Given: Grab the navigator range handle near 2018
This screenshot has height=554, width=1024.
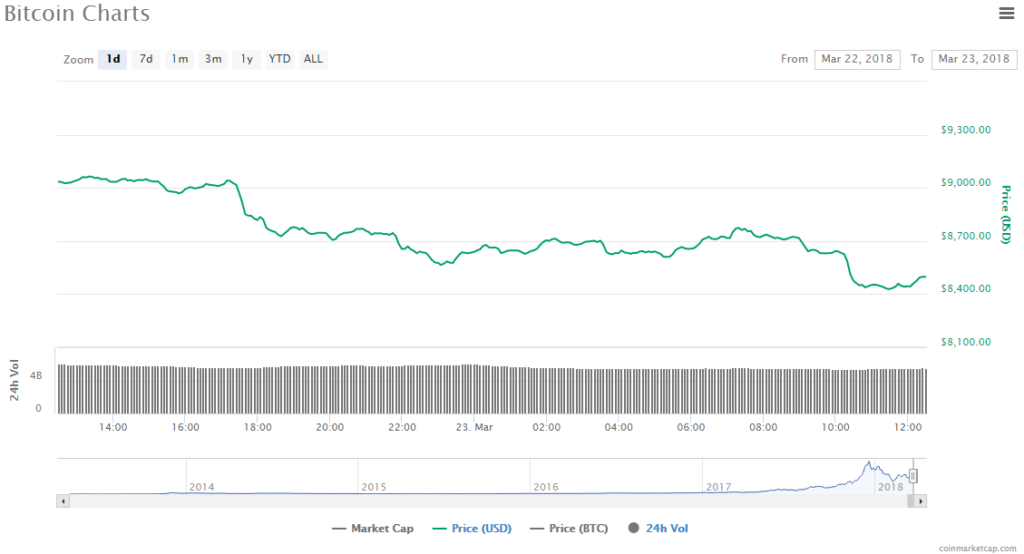Looking at the screenshot, I should point(912,476).
